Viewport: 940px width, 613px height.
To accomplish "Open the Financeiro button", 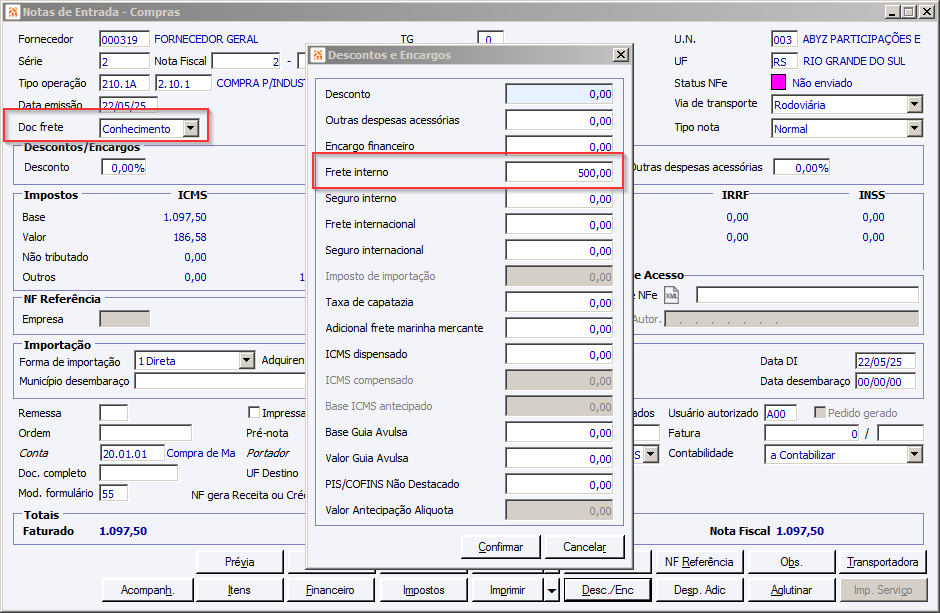I will [330, 590].
